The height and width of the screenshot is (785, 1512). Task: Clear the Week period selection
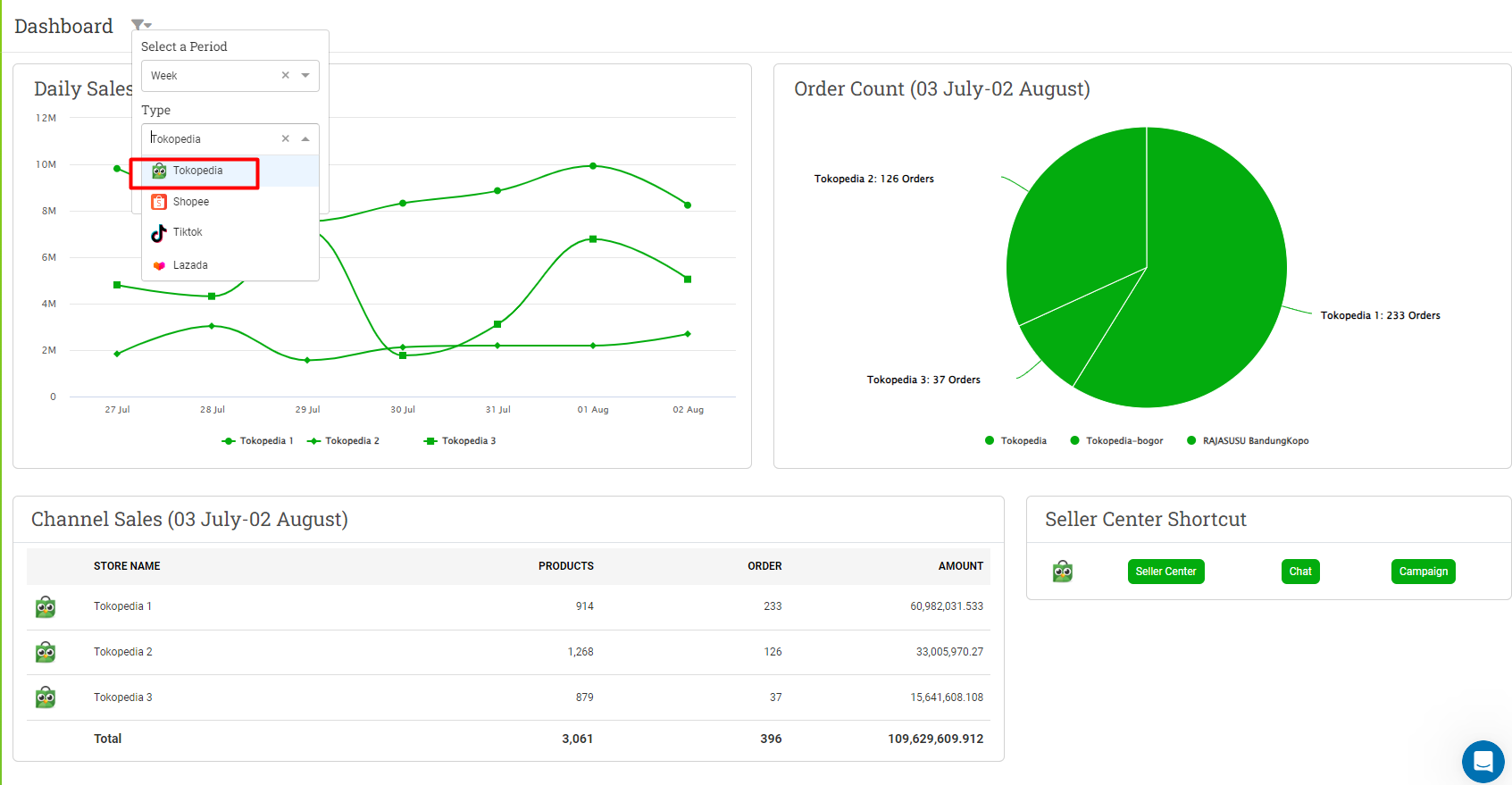pyautogui.click(x=286, y=75)
